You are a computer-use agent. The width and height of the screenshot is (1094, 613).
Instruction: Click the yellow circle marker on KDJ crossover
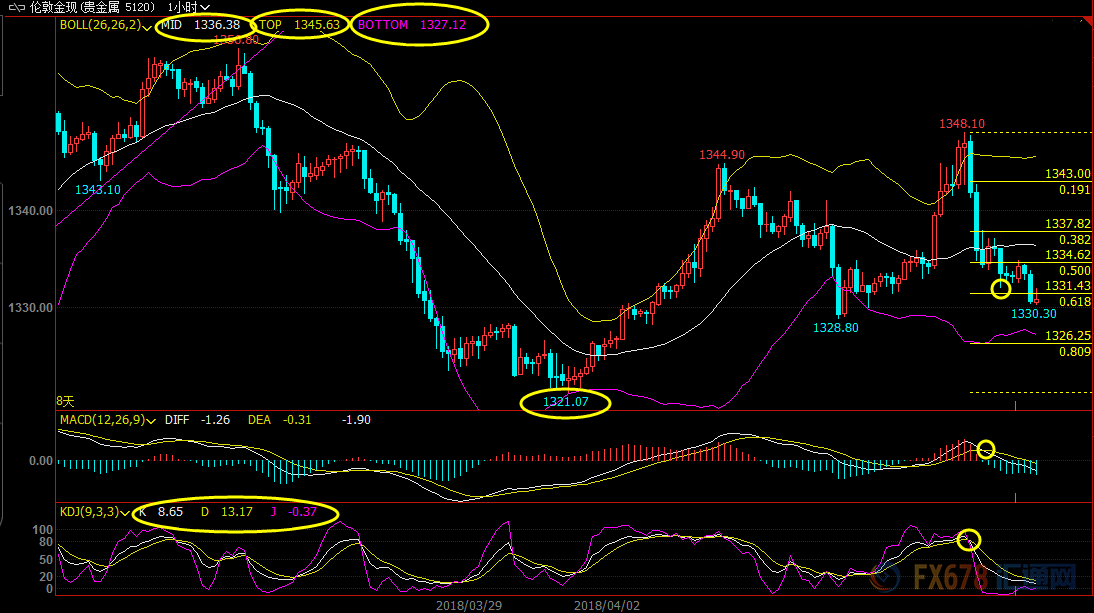(x=968, y=540)
